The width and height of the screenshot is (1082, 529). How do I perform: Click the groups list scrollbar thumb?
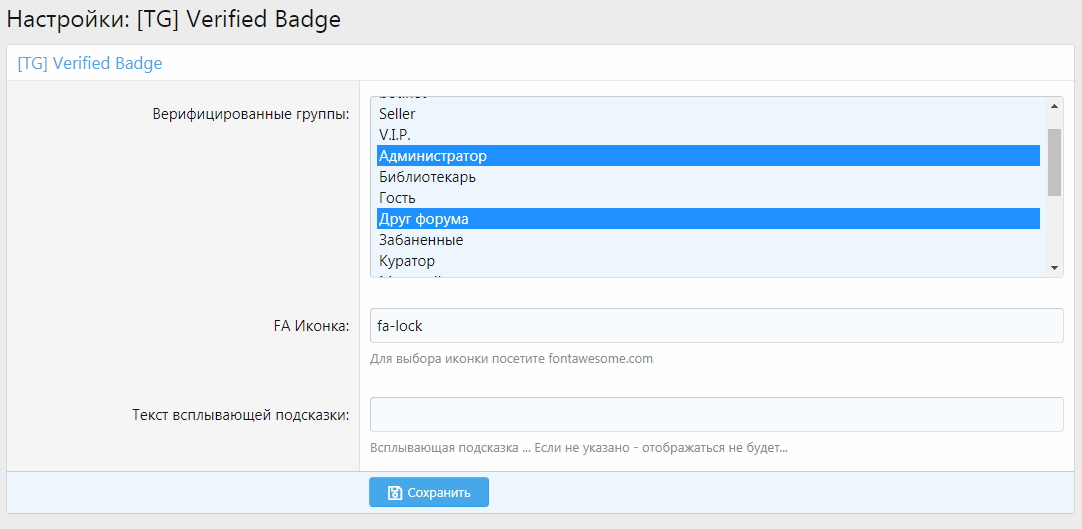(1054, 161)
